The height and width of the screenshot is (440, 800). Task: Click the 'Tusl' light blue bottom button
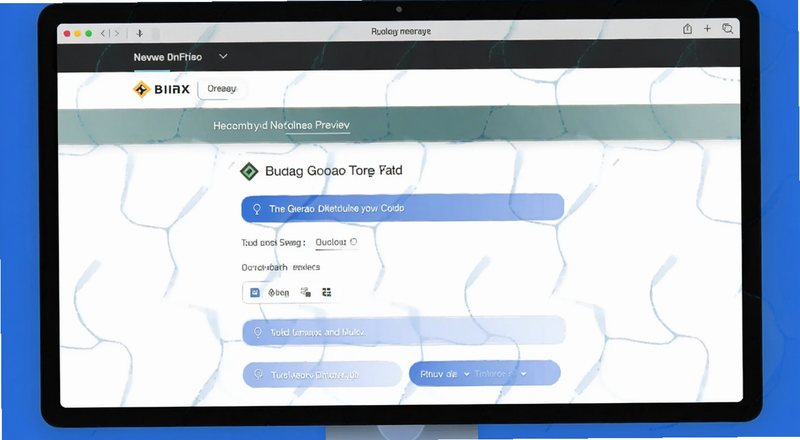(x=322, y=375)
